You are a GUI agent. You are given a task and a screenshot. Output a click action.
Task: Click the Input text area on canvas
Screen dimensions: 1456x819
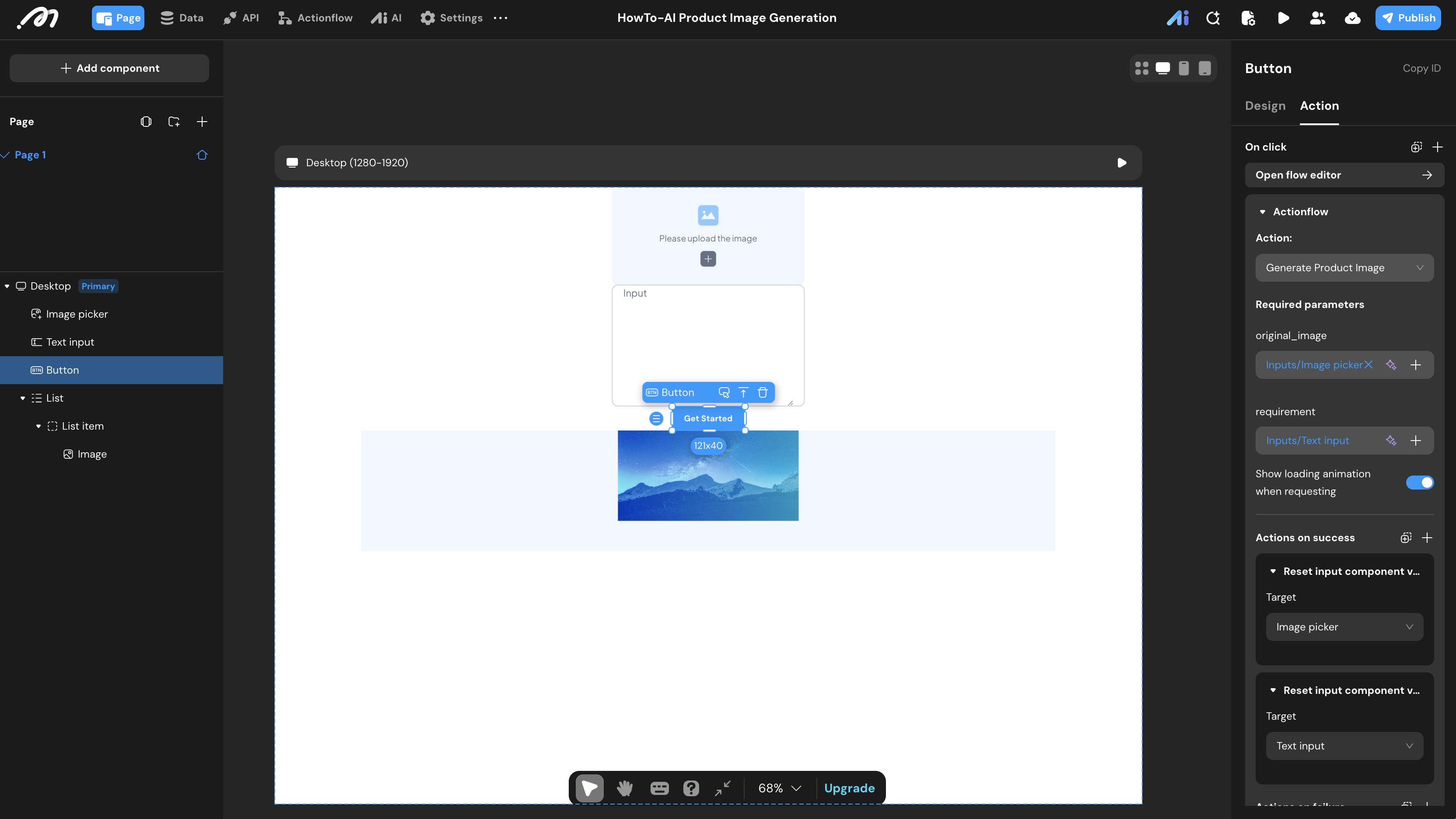[707, 339]
